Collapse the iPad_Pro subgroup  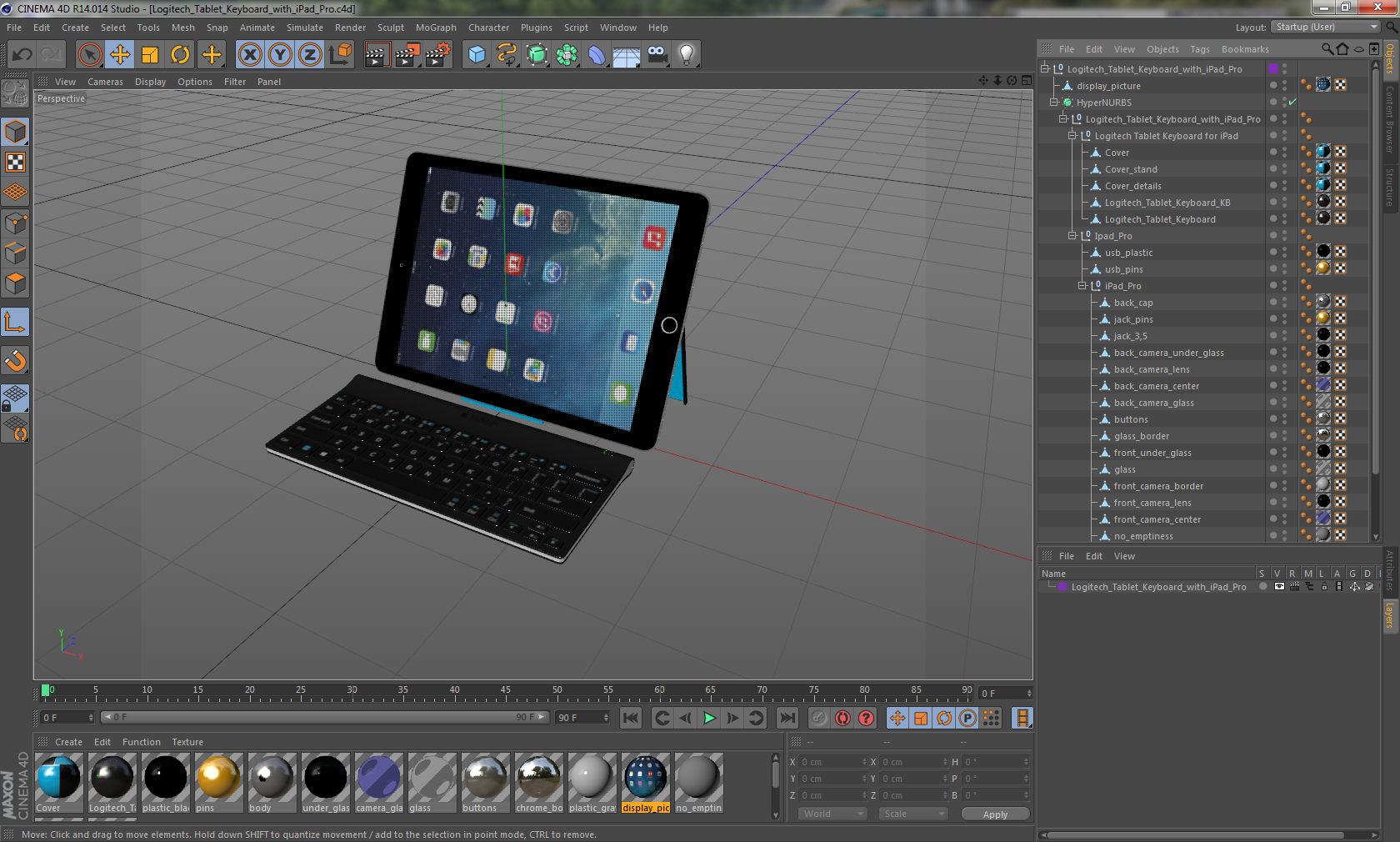(1082, 286)
